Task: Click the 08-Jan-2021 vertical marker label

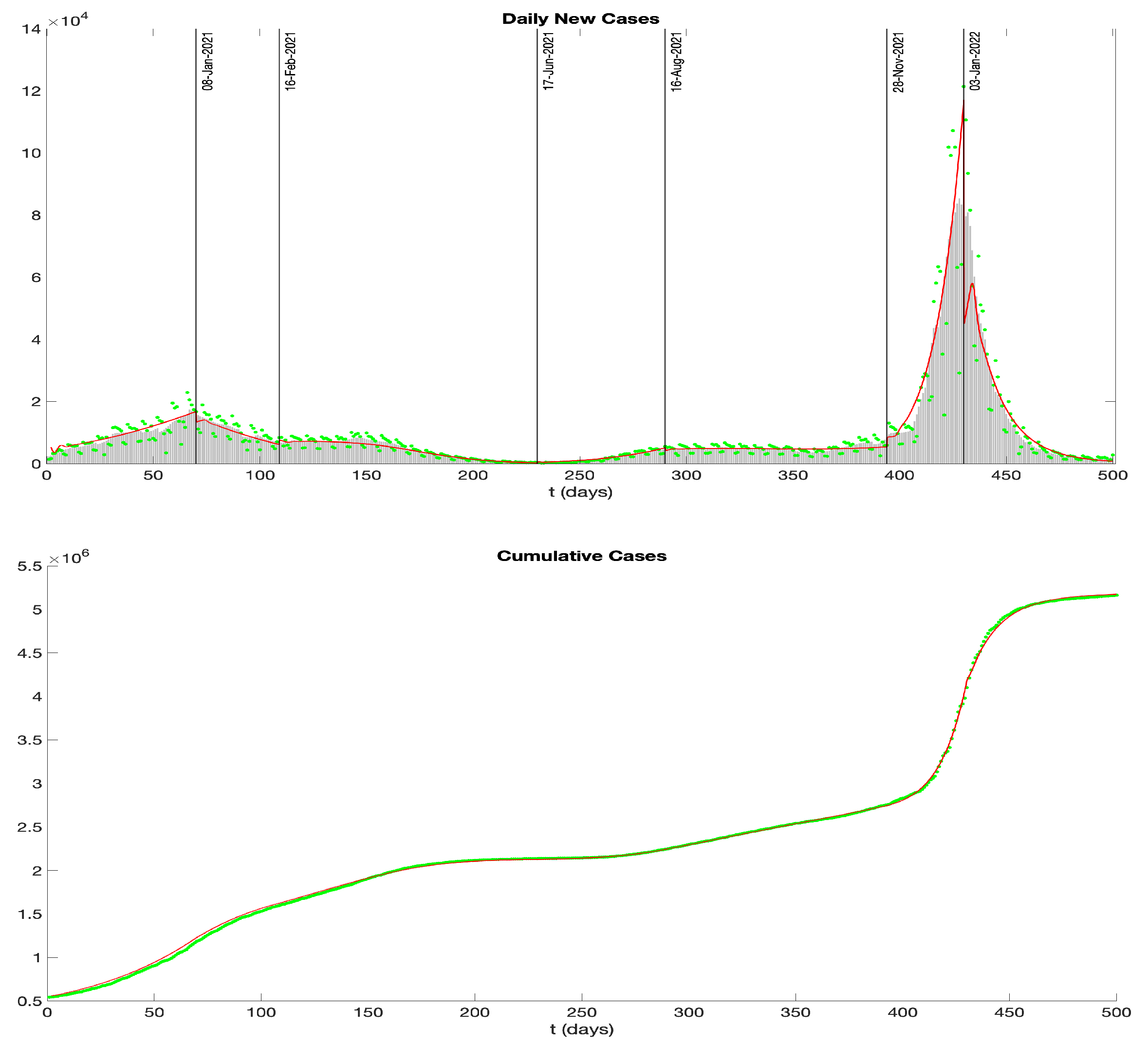Action: point(208,61)
